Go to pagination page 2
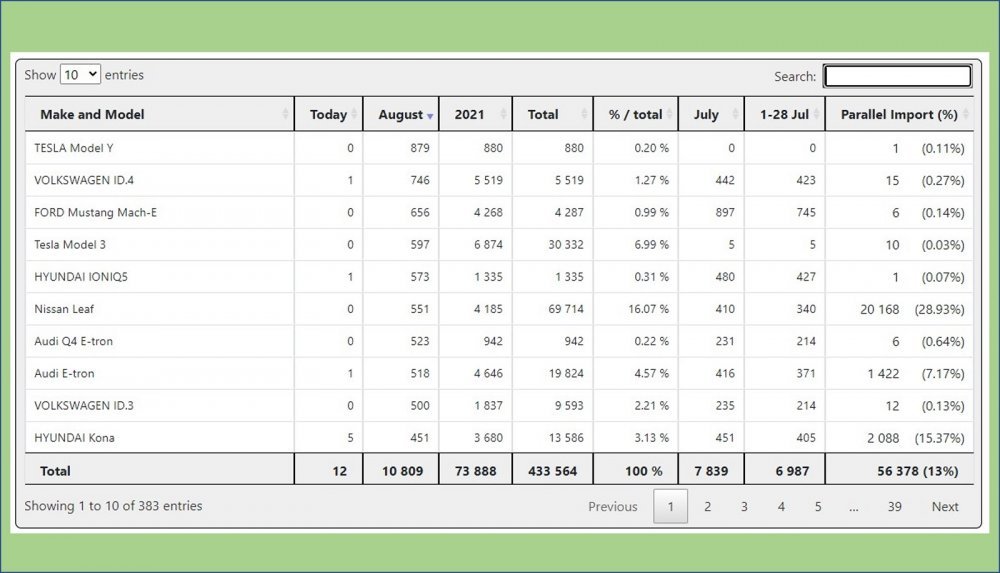The height and width of the screenshot is (573, 1000). 707,507
